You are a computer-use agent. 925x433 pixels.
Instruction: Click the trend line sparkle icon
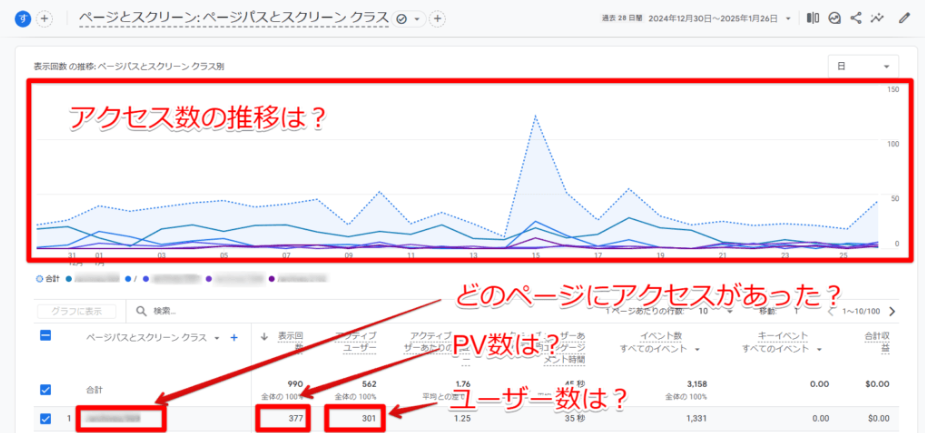point(878,18)
